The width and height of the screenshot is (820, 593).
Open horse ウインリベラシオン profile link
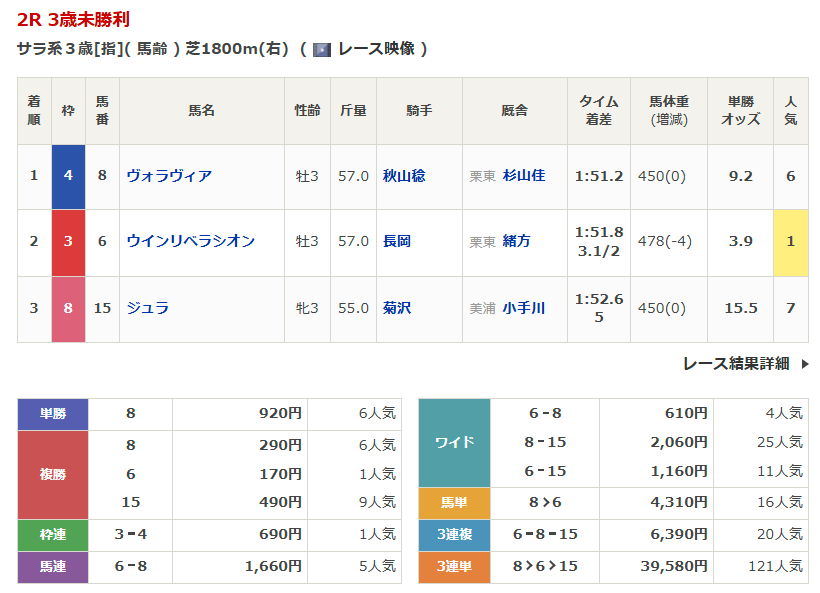click(190, 241)
